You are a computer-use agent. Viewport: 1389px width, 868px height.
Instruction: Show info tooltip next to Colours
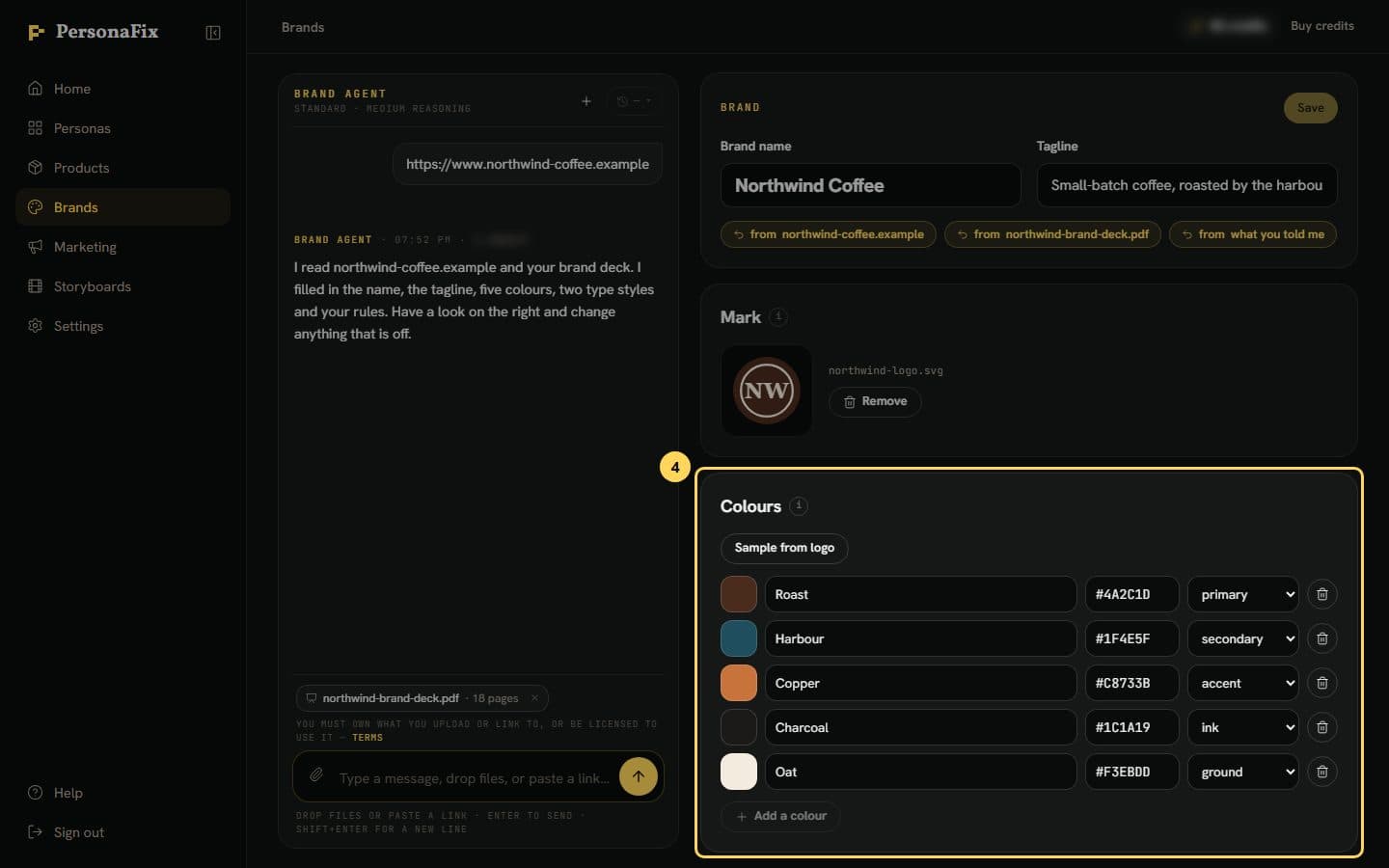(799, 505)
